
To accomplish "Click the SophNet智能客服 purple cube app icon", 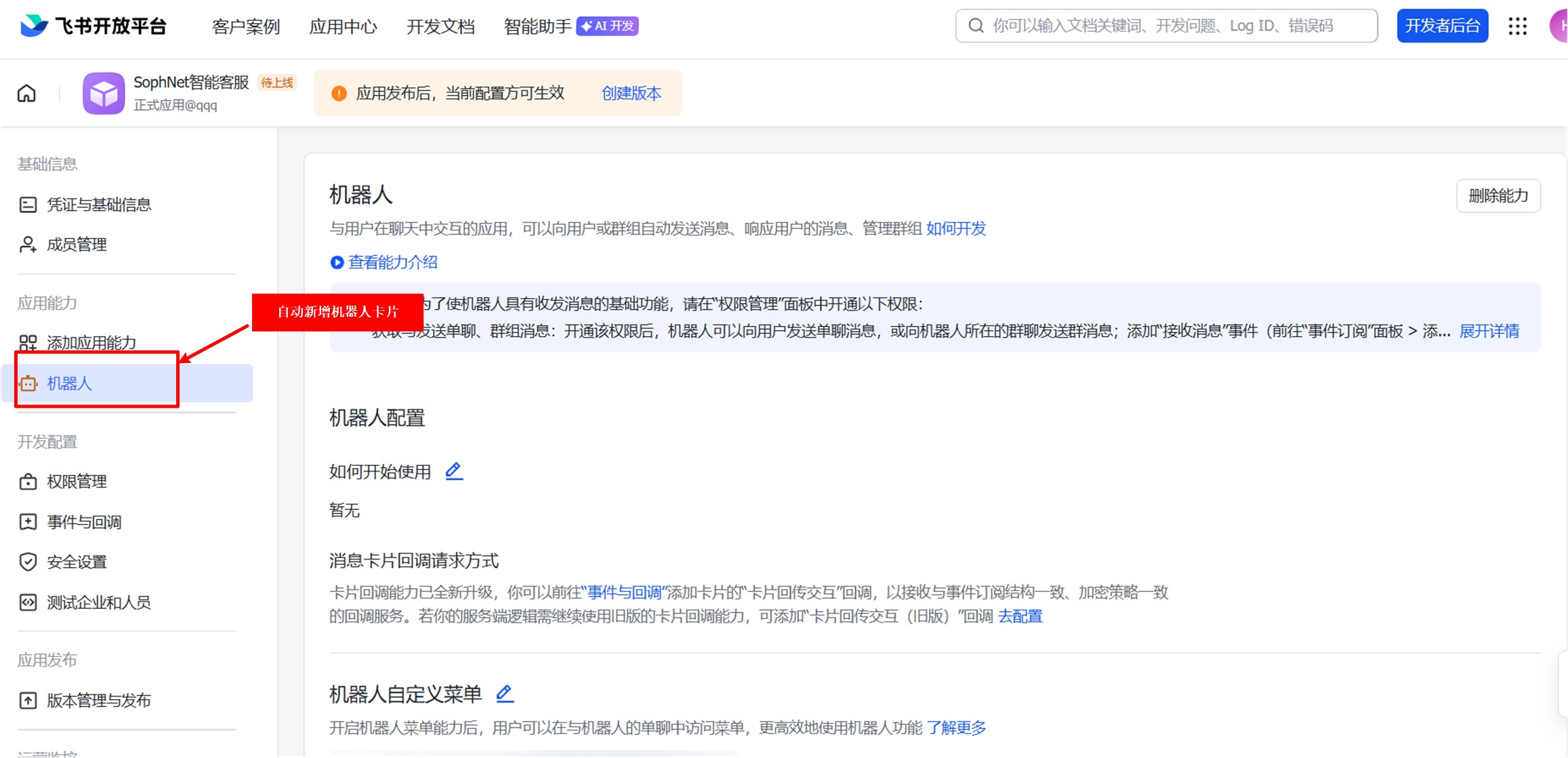I will (104, 93).
